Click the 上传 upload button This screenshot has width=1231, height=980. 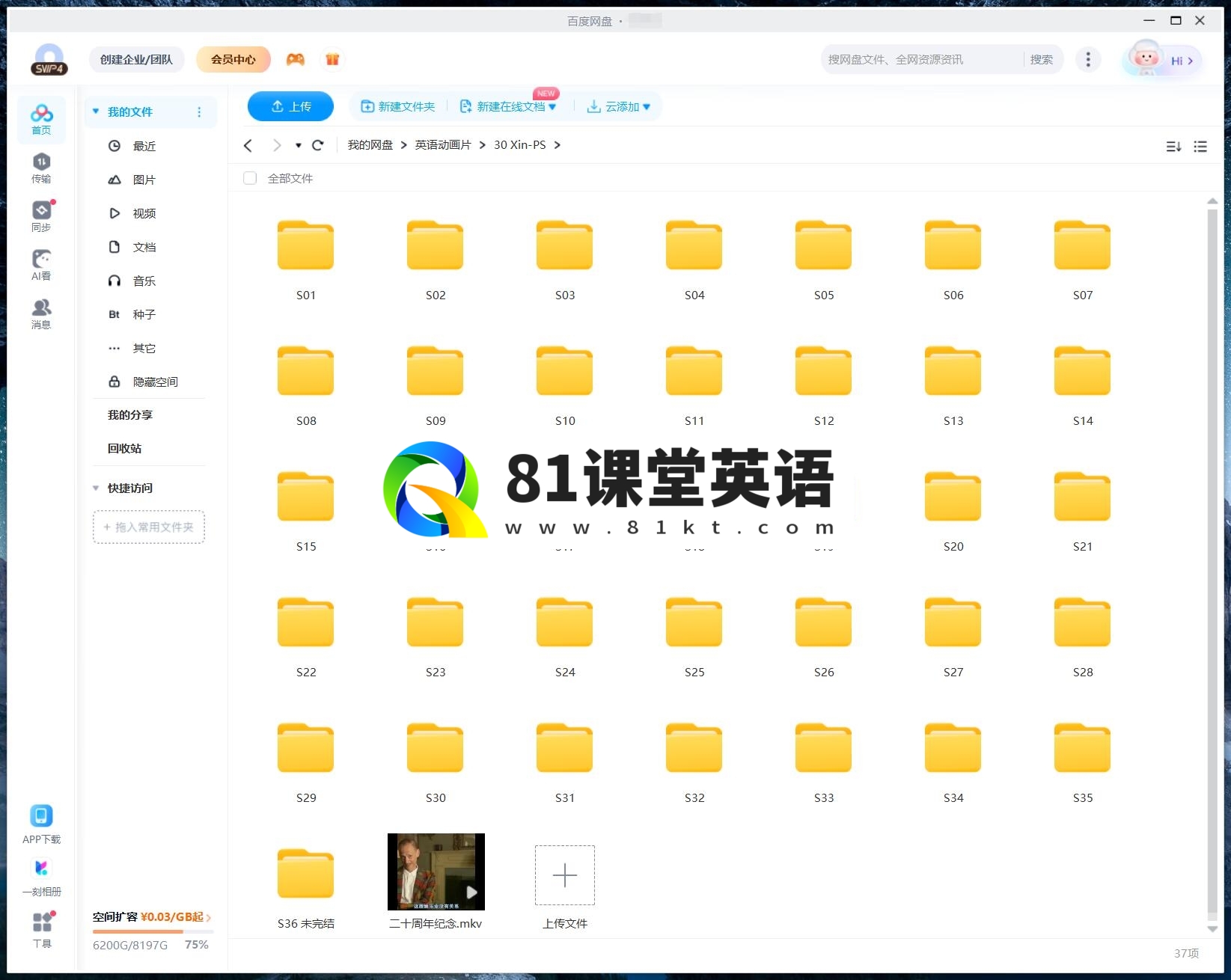[290, 106]
